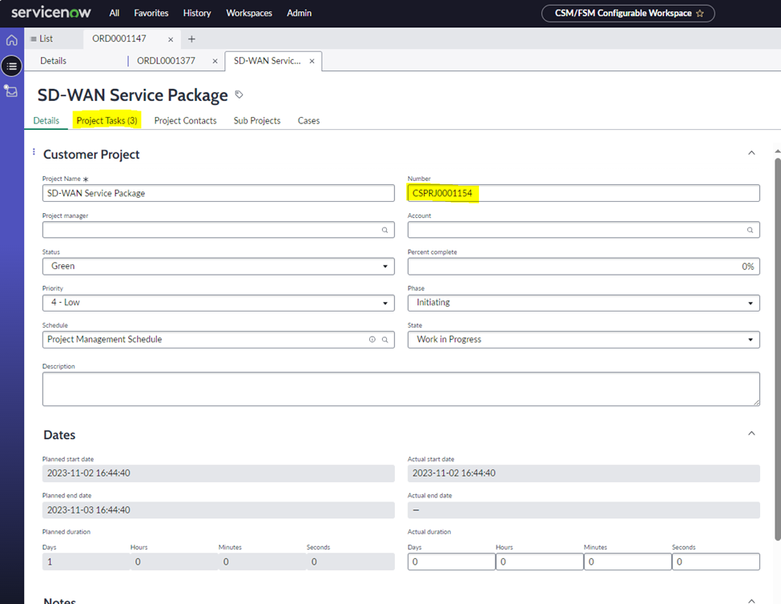Viewport: 781px width, 604px height.
Task: Click the Percent complete field
Action: 583,266
